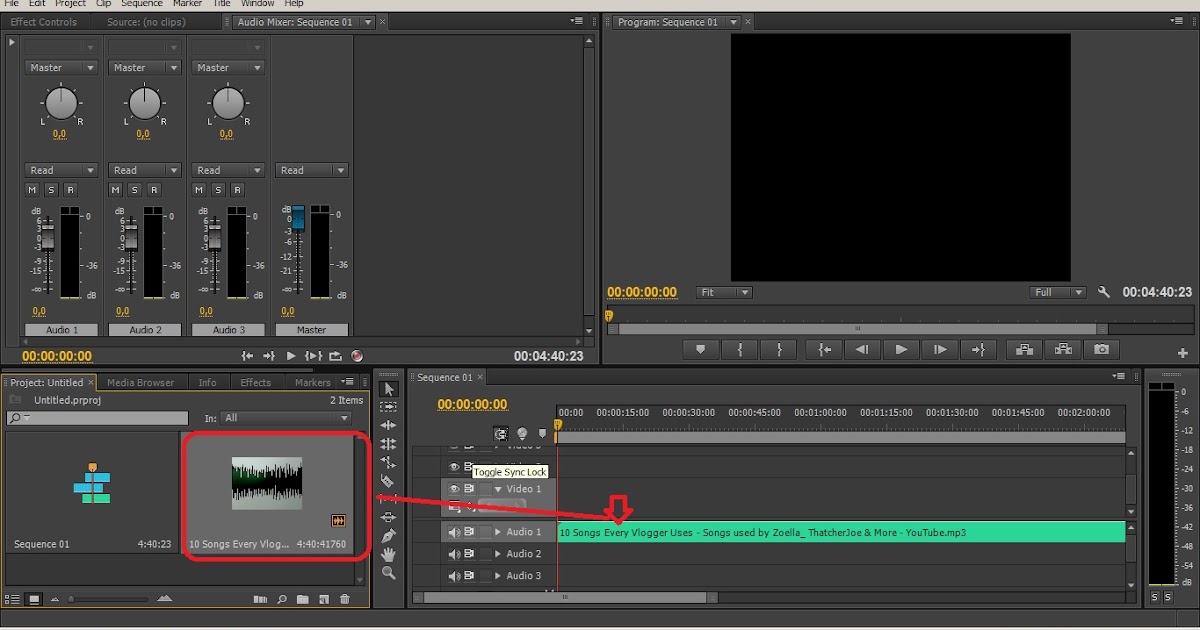Select the Ripple Edit tool
This screenshot has width=1200, height=630.
pos(388,423)
